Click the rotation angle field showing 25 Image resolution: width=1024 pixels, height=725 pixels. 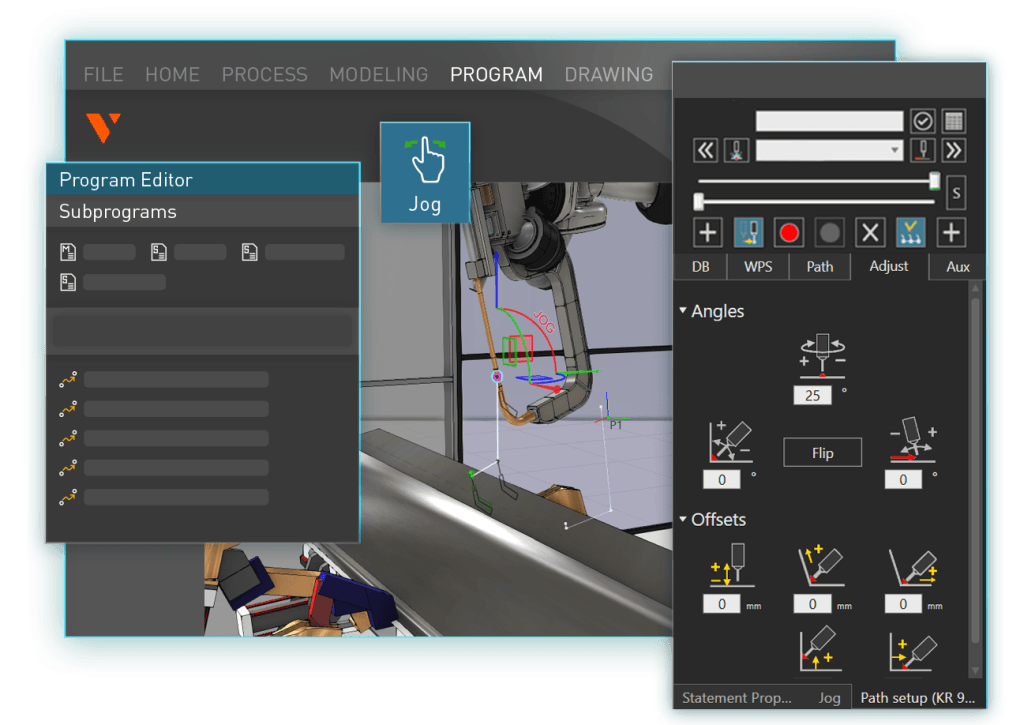812,395
